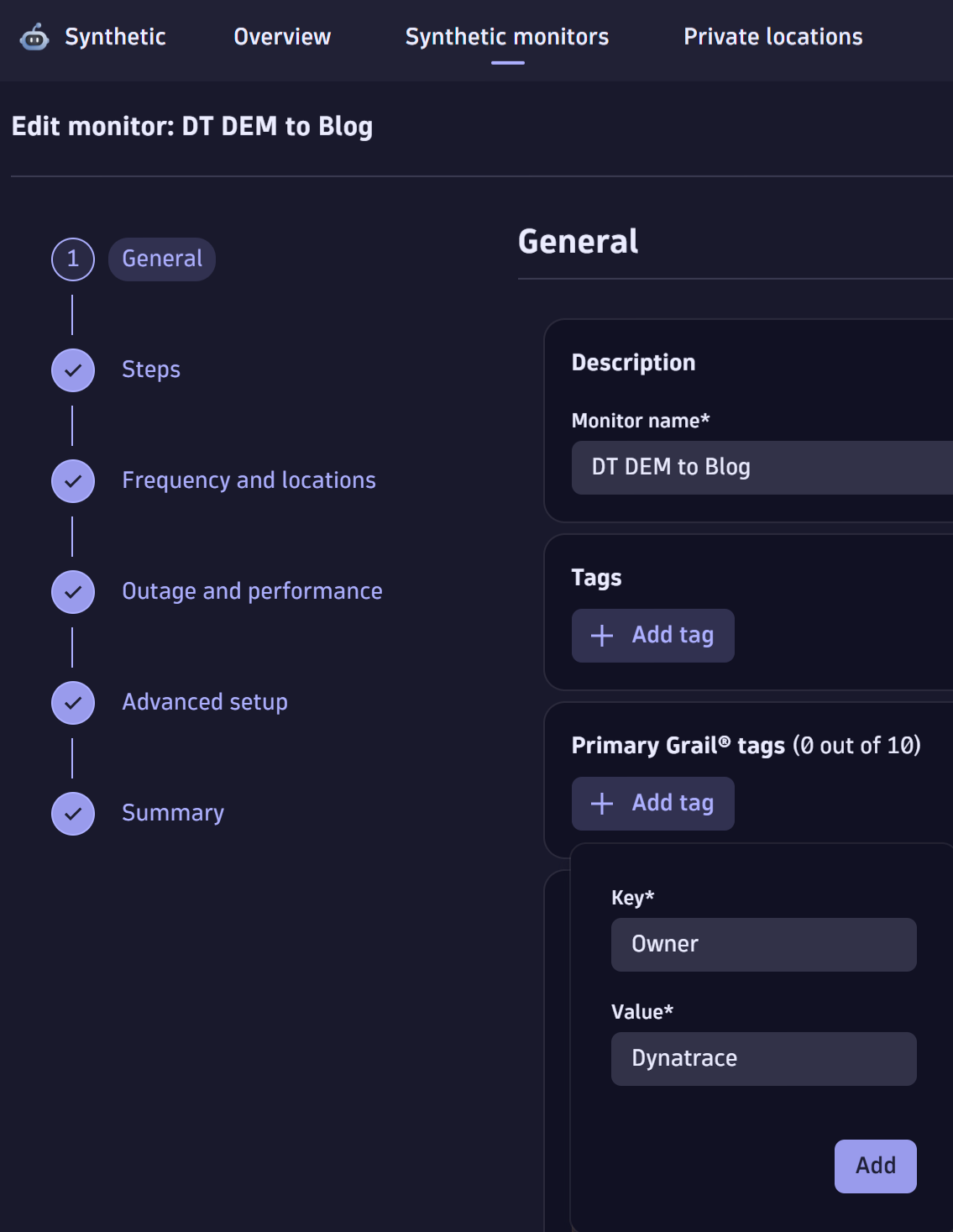This screenshot has height=1232, width=953.
Task: Click the numbered step 1 circle
Action: pyautogui.click(x=72, y=258)
